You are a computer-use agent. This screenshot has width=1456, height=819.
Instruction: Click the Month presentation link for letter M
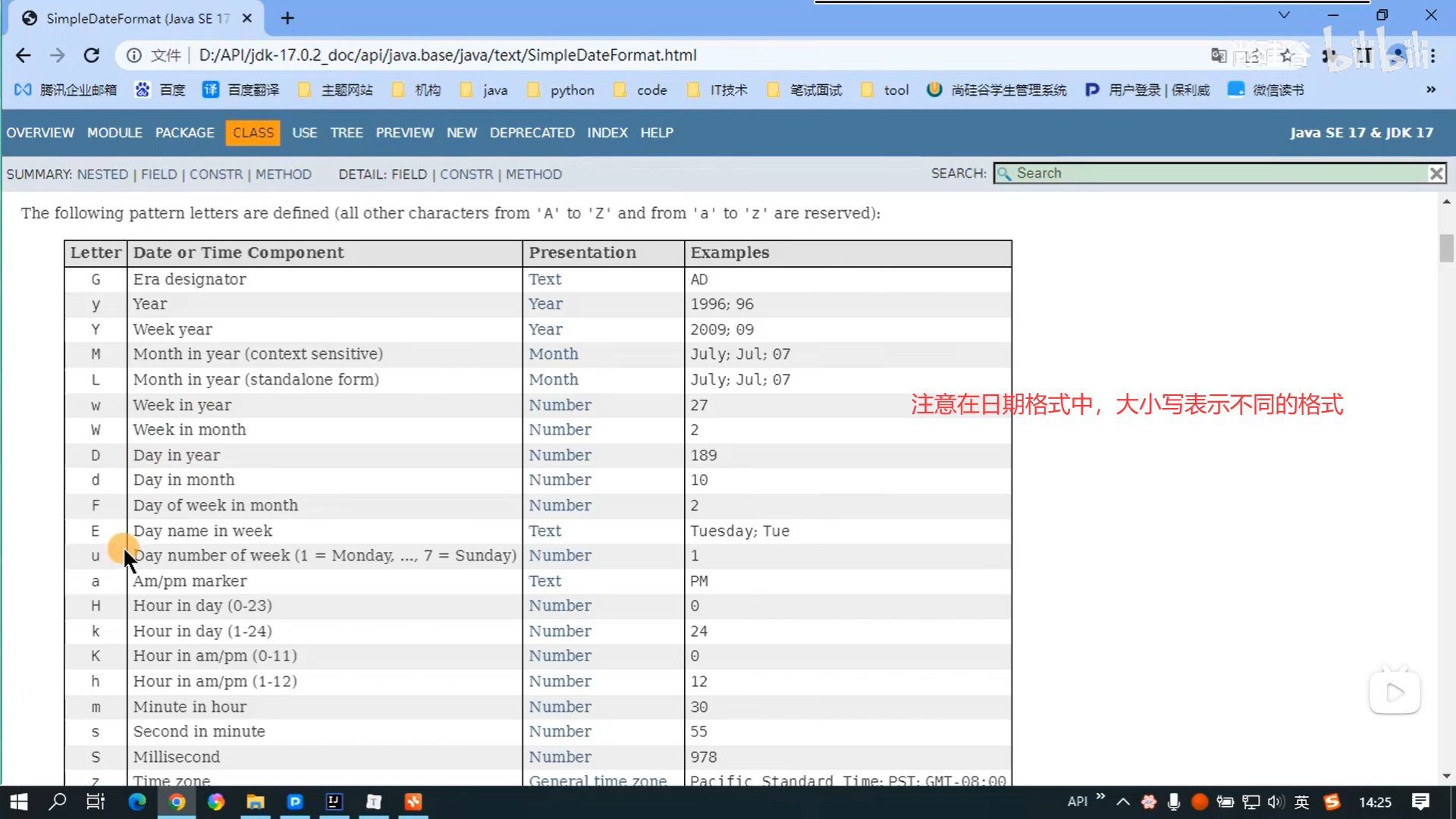point(553,354)
